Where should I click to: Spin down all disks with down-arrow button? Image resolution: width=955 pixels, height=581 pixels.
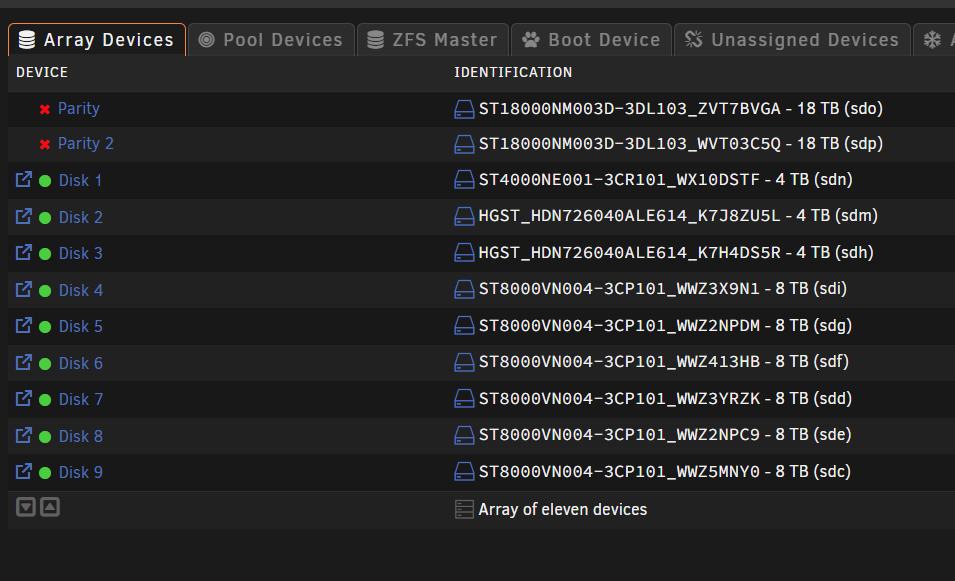coord(26,507)
